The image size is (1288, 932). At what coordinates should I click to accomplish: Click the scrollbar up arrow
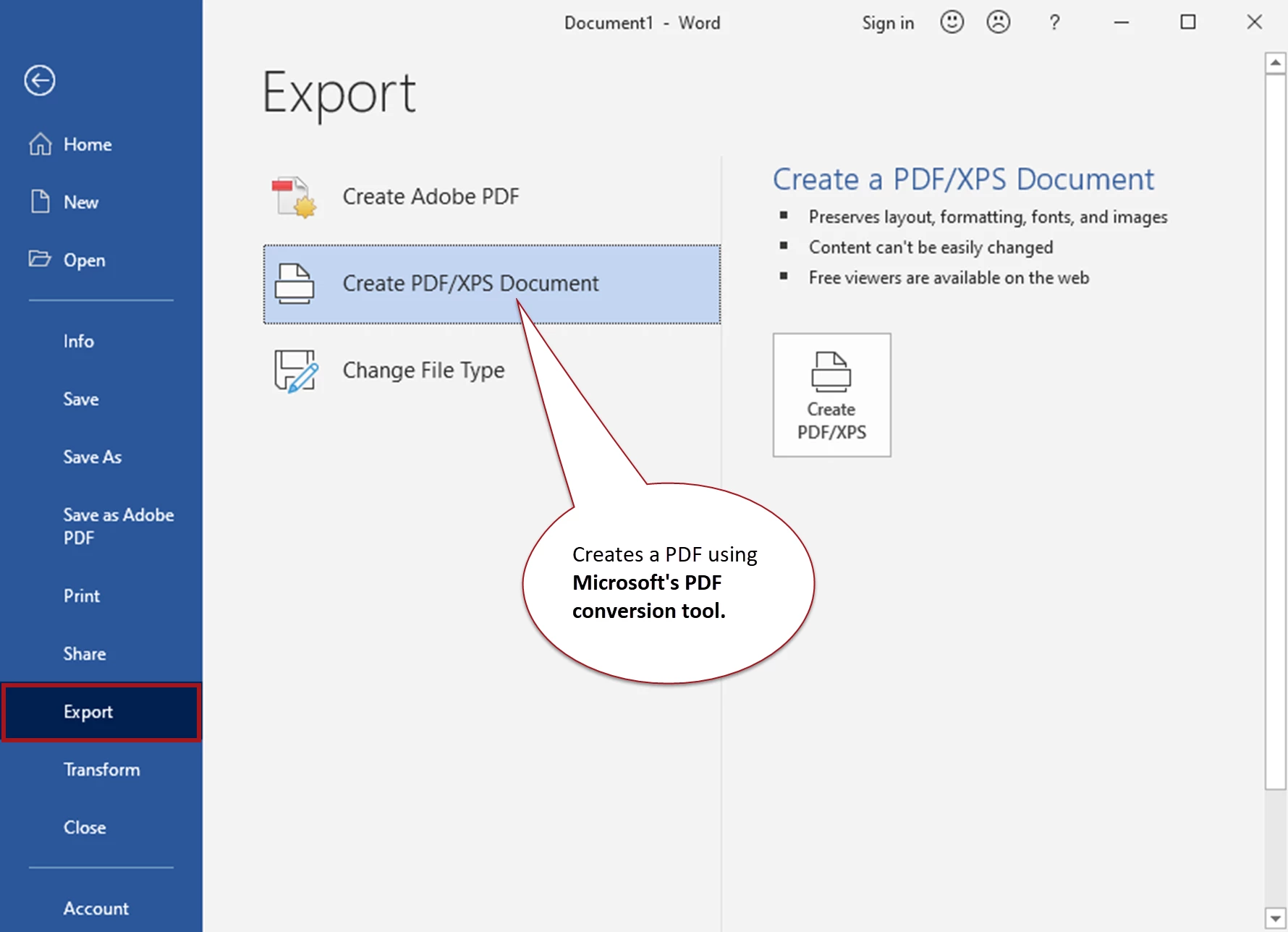pos(1276,63)
